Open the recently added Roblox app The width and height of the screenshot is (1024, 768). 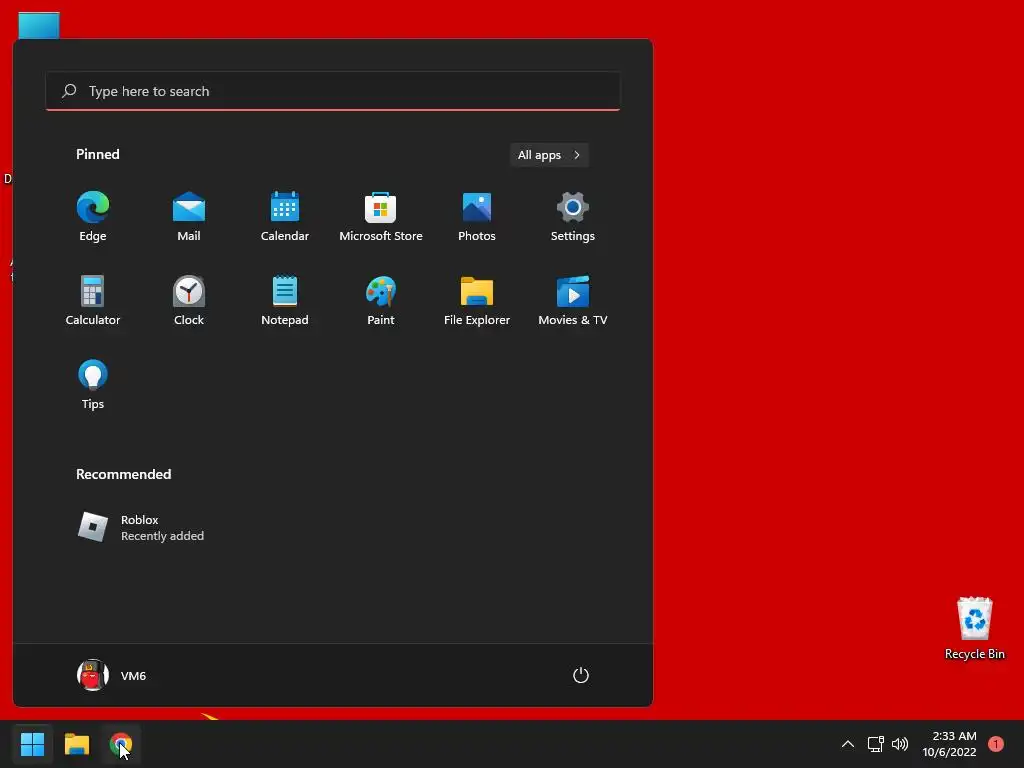click(141, 527)
